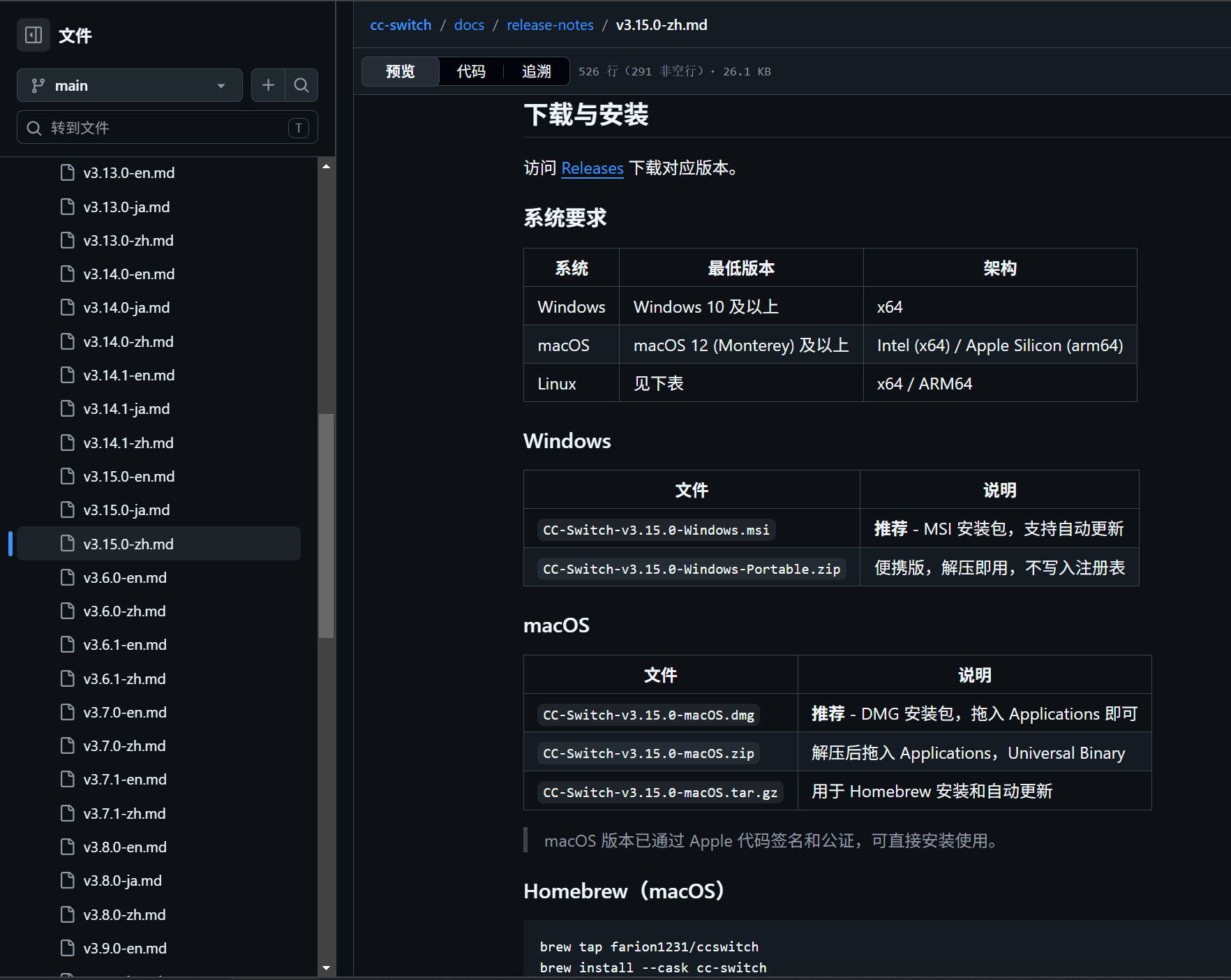Switch to the 追溯 tab
This screenshot has width=1231, height=980.
[537, 71]
